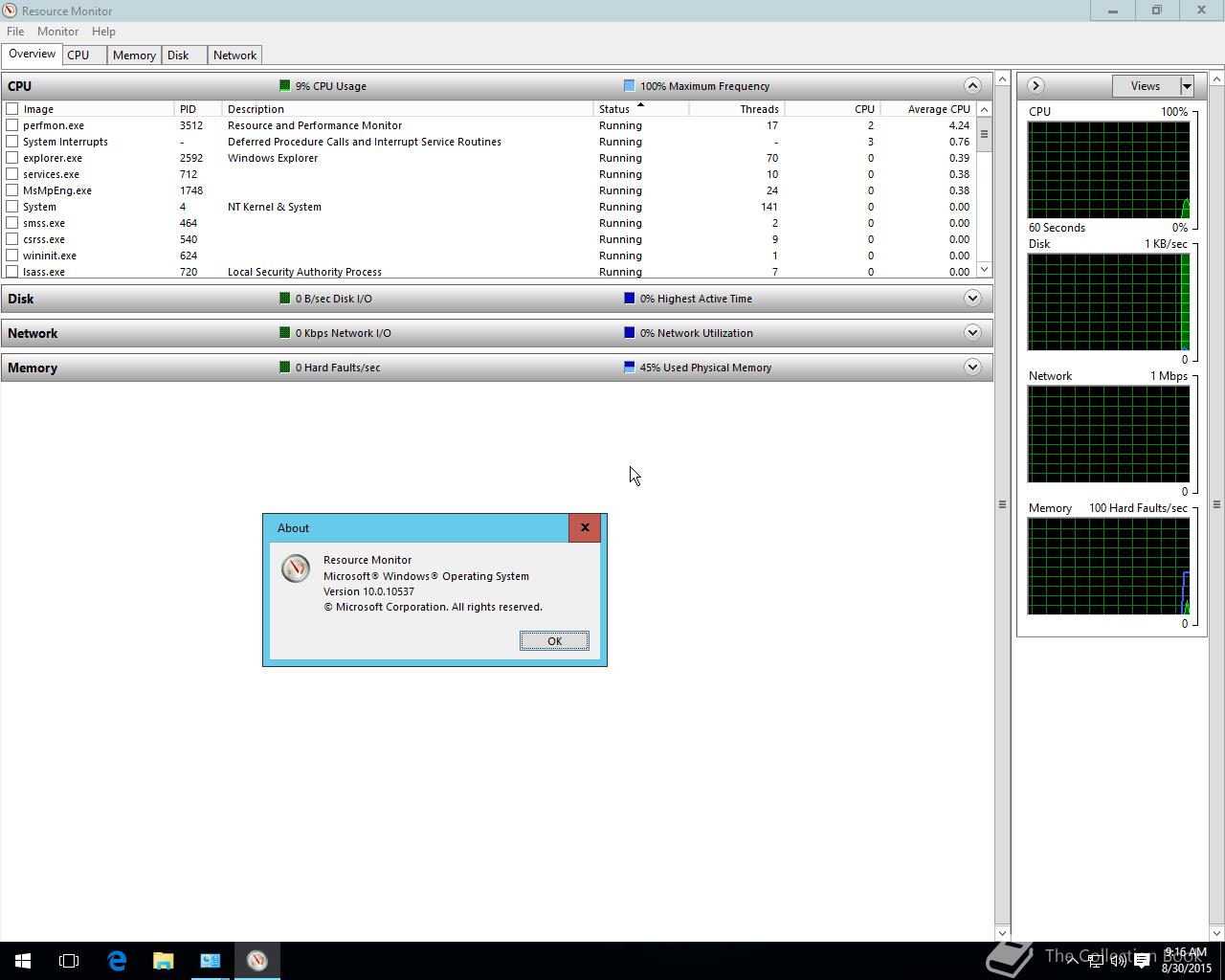Click the process list scrollbar thumb
The width and height of the screenshot is (1225, 980).
click(984, 134)
